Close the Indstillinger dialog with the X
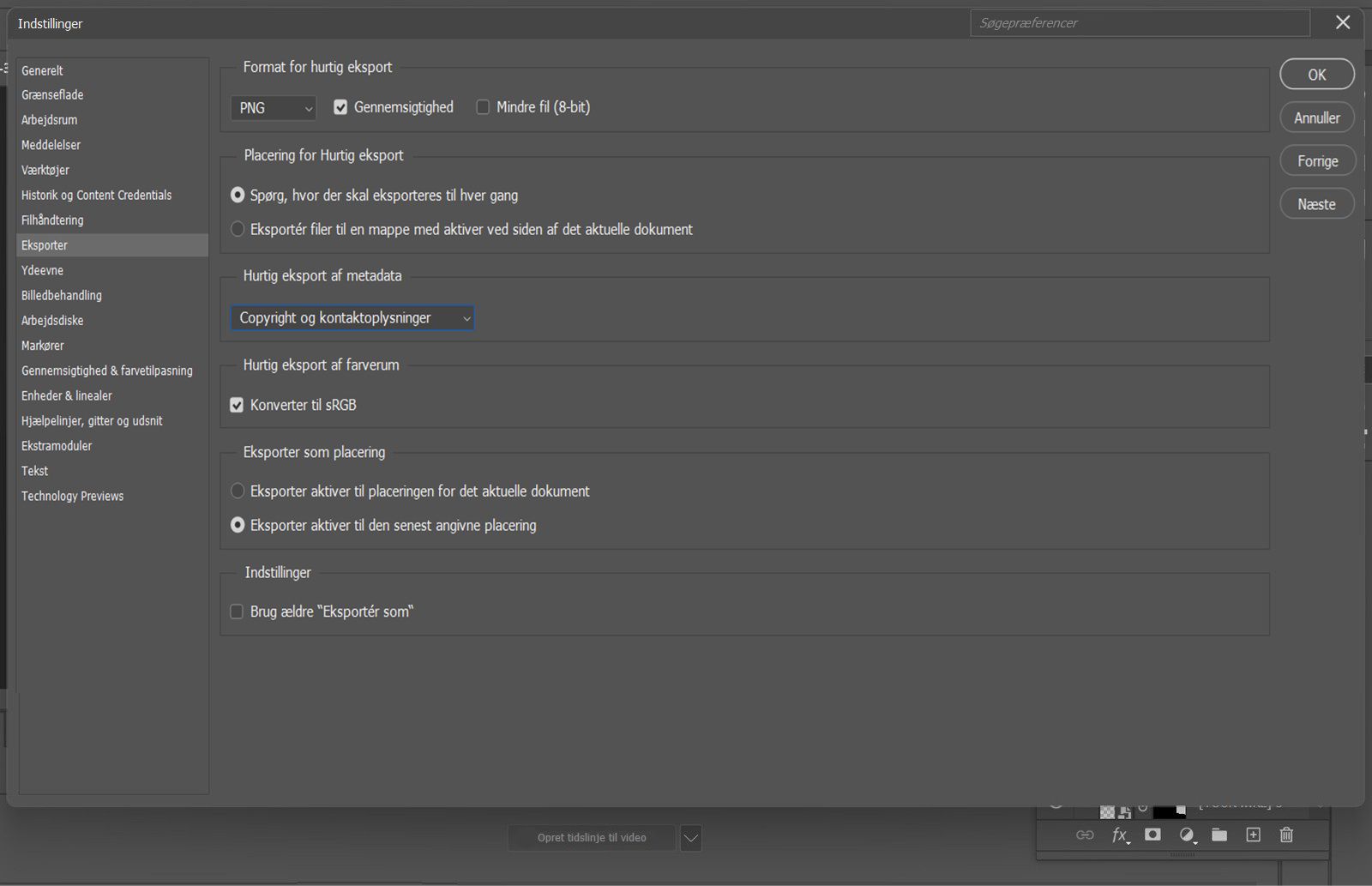The width and height of the screenshot is (1372, 886). pos(1343,22)
